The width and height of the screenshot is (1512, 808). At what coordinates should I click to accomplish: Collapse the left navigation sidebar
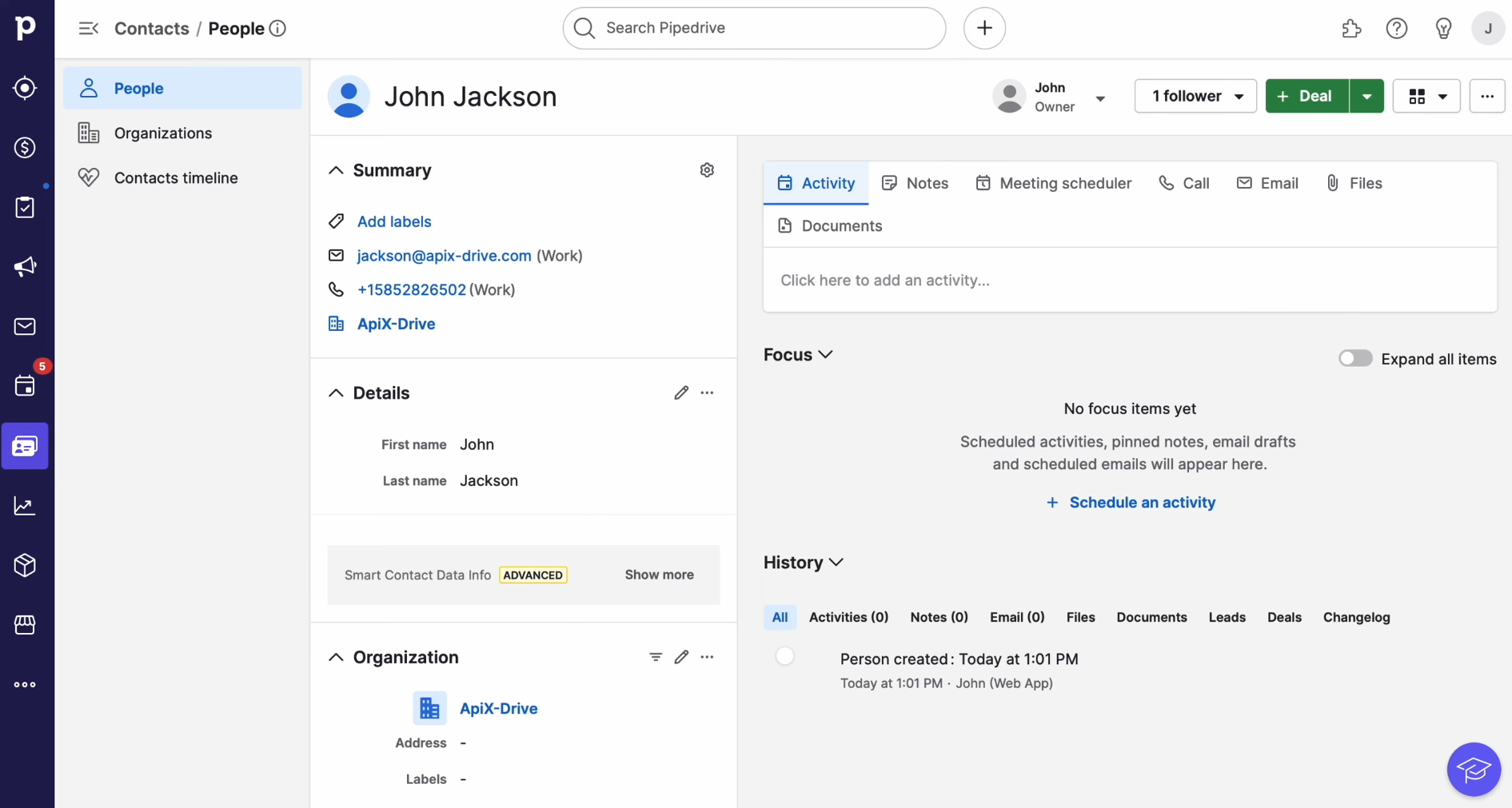[x=87, y=28]
